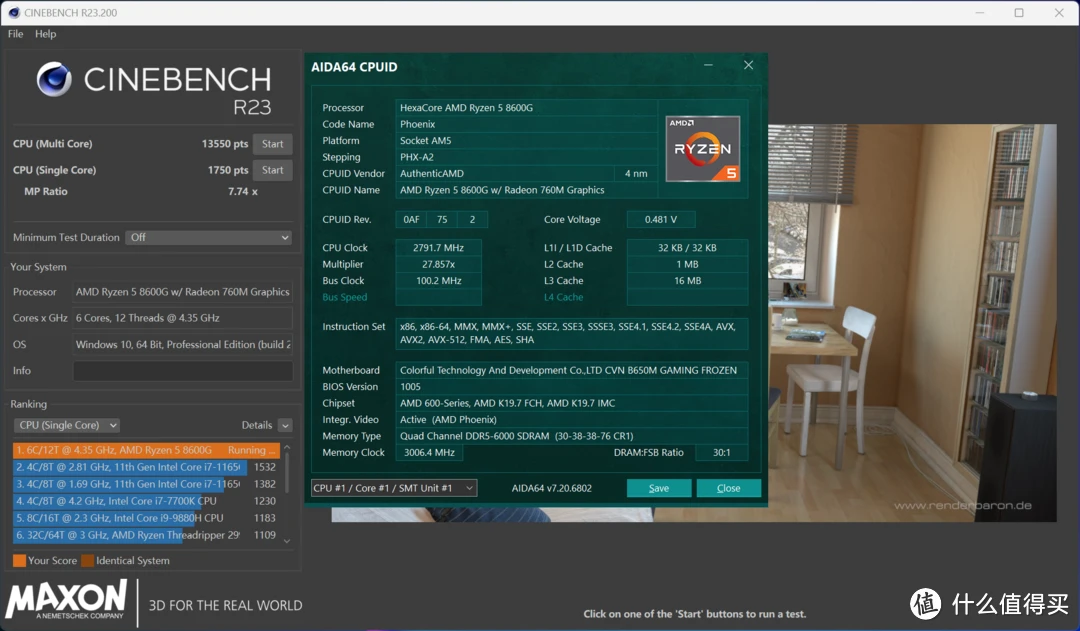Select the AMD Ryzen 5 8600G ranking row
Viewport: 1080px width, 631px height.
click(x=146, y=450)
